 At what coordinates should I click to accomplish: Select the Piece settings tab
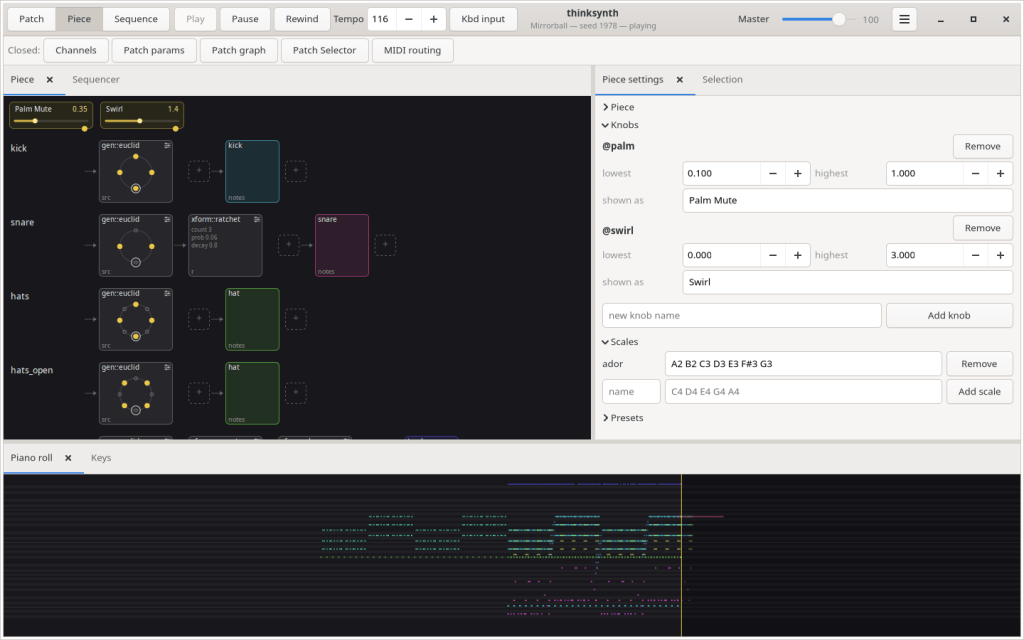[x=632, y=80]
